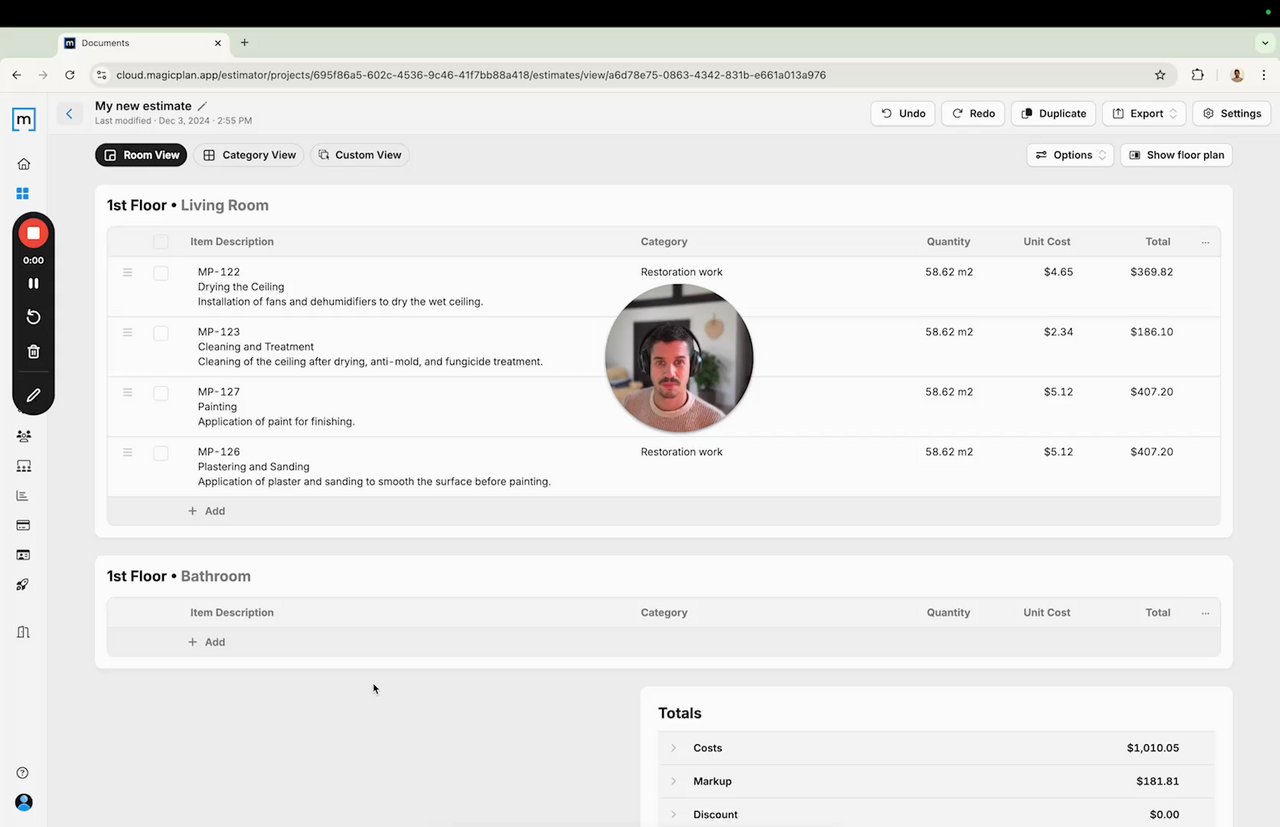Check the MP-123 Cleaning and Treatment checkbox
Screen dimensions: 1280x827
[x=161, y=333]
